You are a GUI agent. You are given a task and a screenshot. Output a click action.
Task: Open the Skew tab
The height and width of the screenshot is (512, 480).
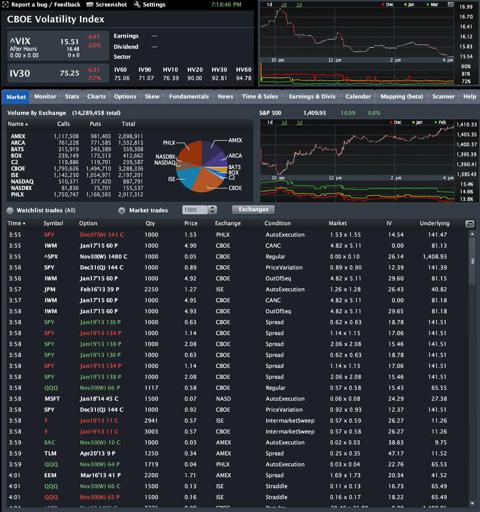pos(152,96)
